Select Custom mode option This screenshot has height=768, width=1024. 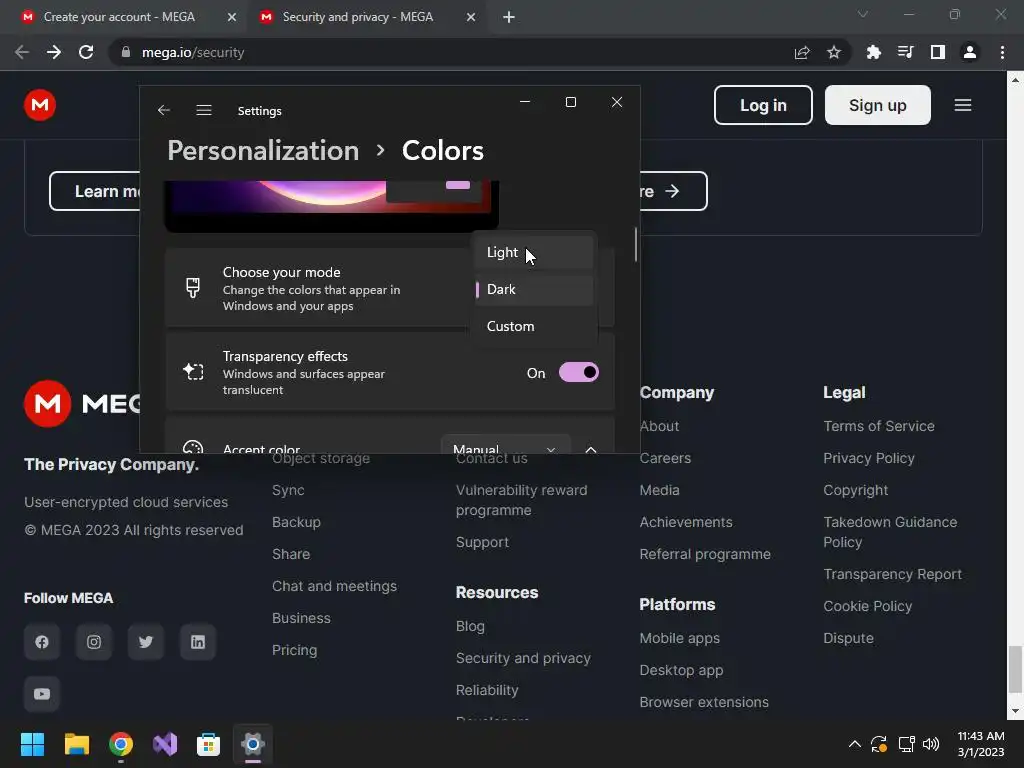(x=534, y=326)
